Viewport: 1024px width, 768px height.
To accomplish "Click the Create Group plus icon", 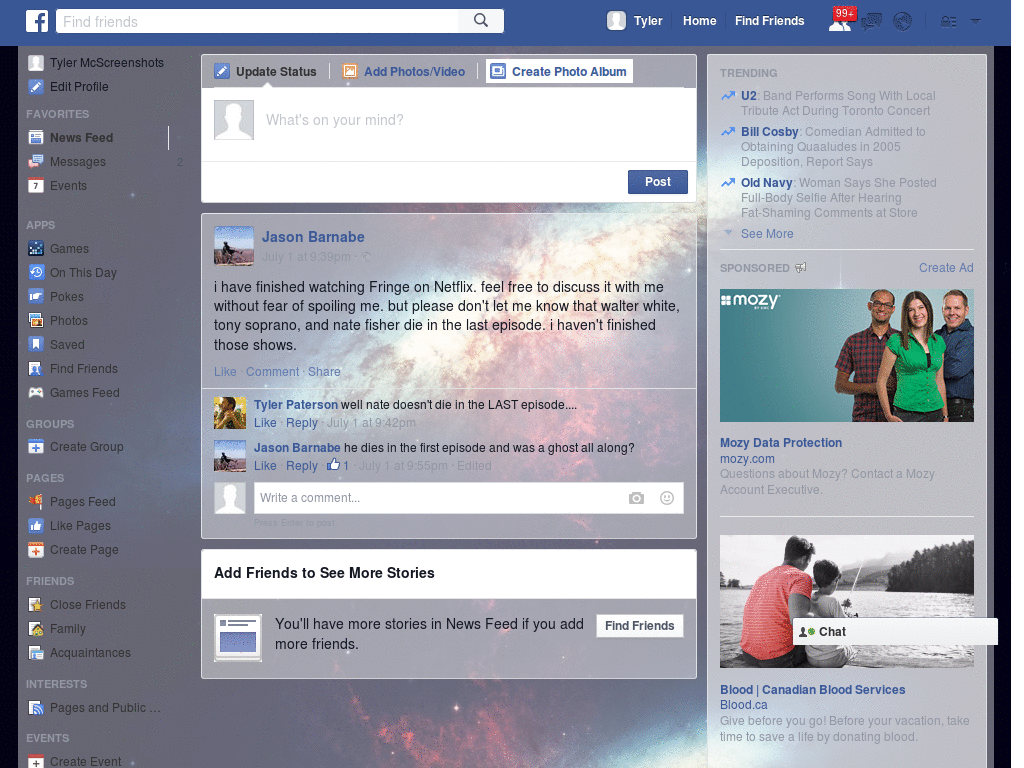I will coord(36,447).
